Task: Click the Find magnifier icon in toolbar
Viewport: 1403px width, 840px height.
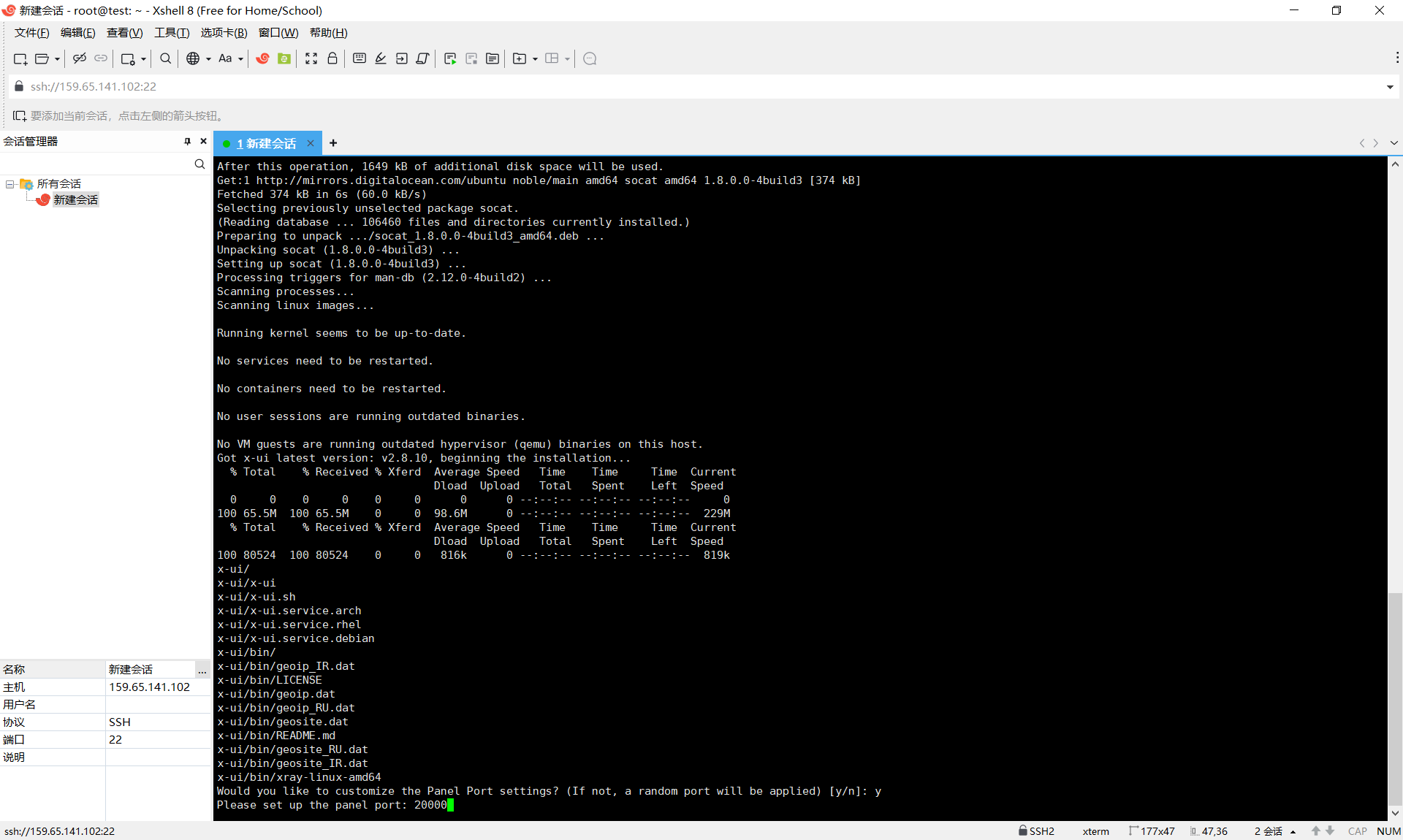Action: (x=166, y=58)
